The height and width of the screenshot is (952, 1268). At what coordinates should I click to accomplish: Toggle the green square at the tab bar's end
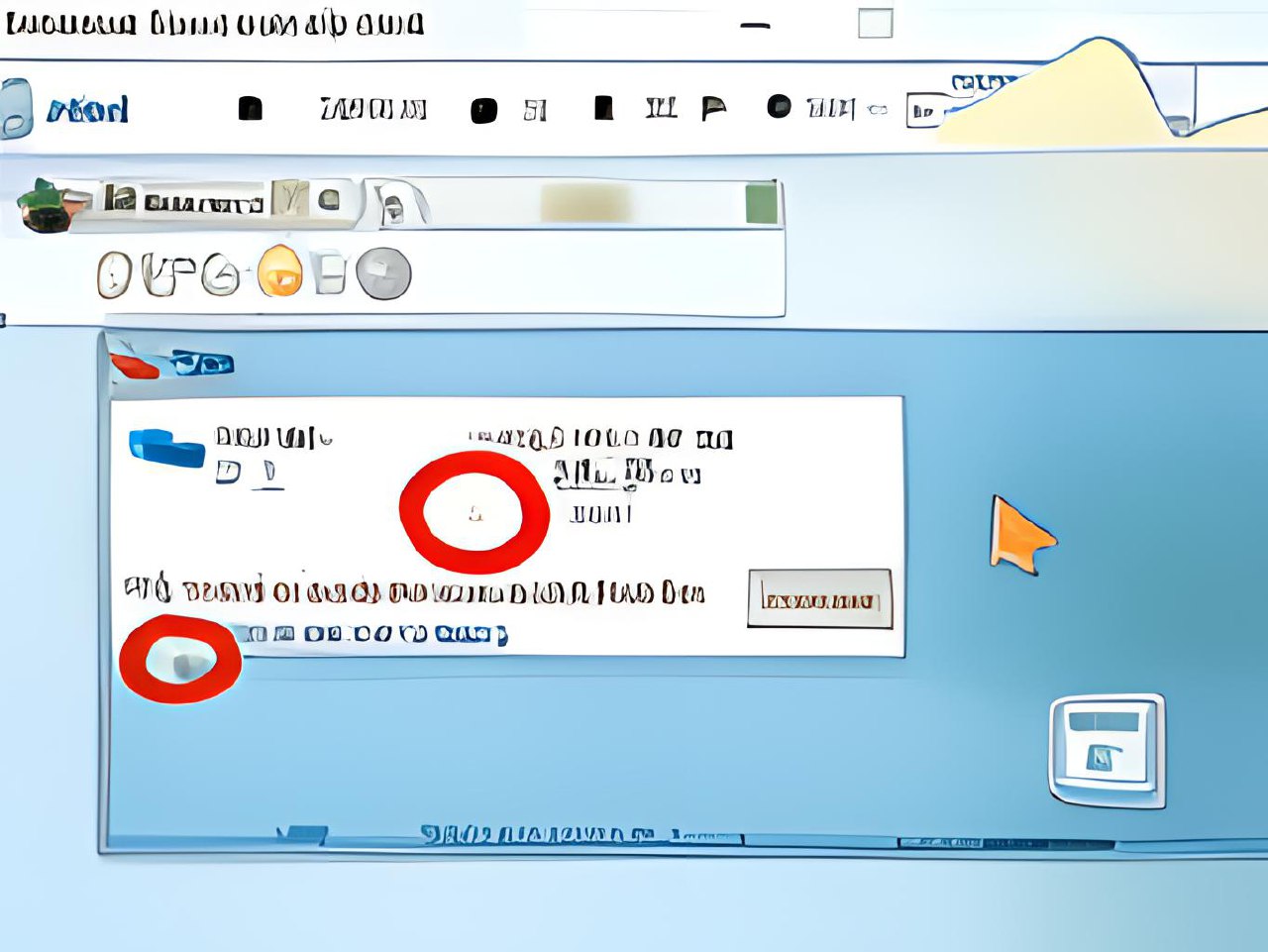pyautogui.click(x=761, y=203)
